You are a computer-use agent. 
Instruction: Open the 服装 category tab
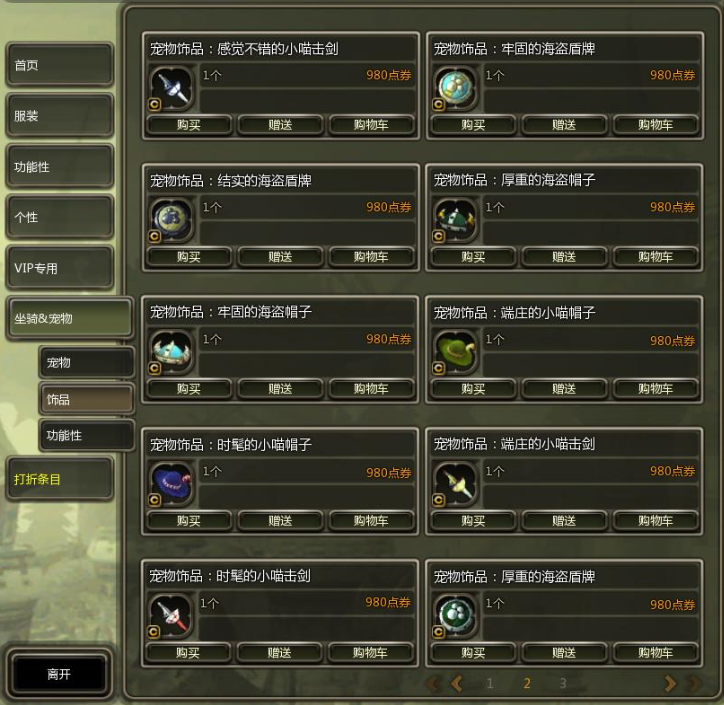tap(60, 116)
